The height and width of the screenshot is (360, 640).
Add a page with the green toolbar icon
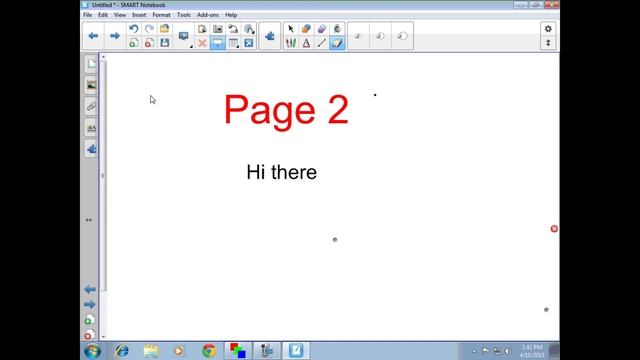pos(133,43)
